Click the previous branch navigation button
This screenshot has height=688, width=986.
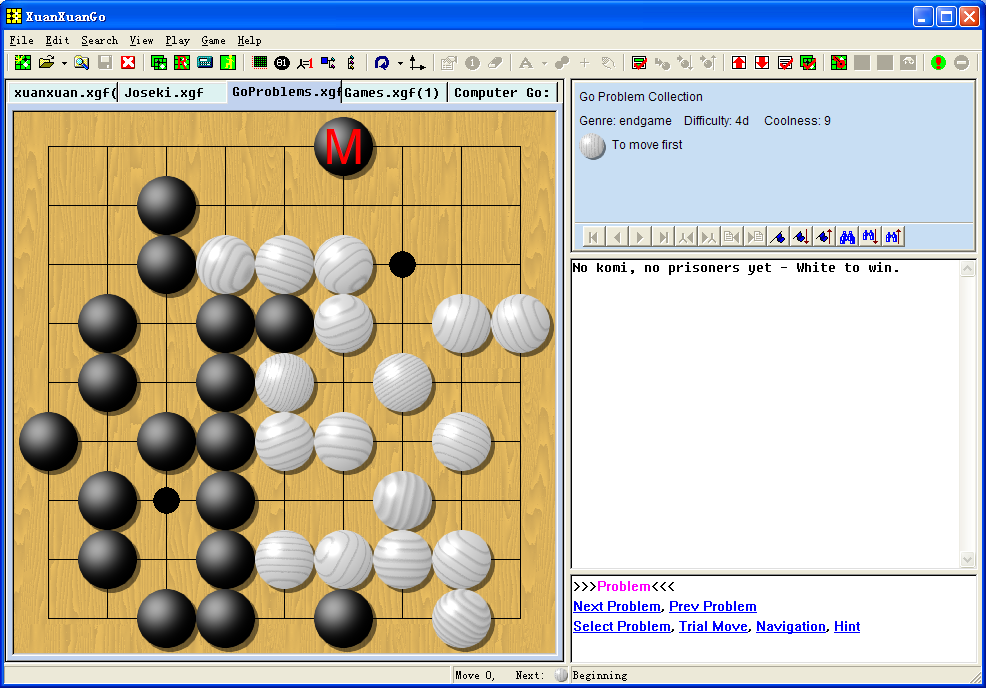(x=686, y=237)
